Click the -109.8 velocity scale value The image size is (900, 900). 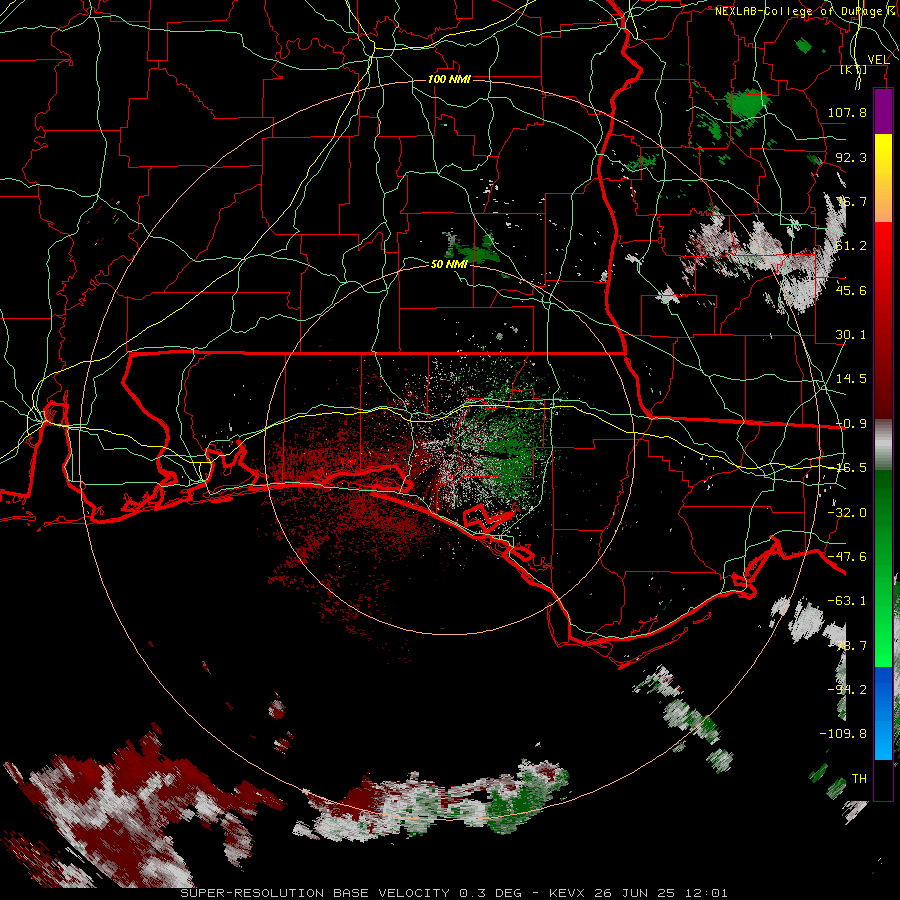(x=843, y=734)
